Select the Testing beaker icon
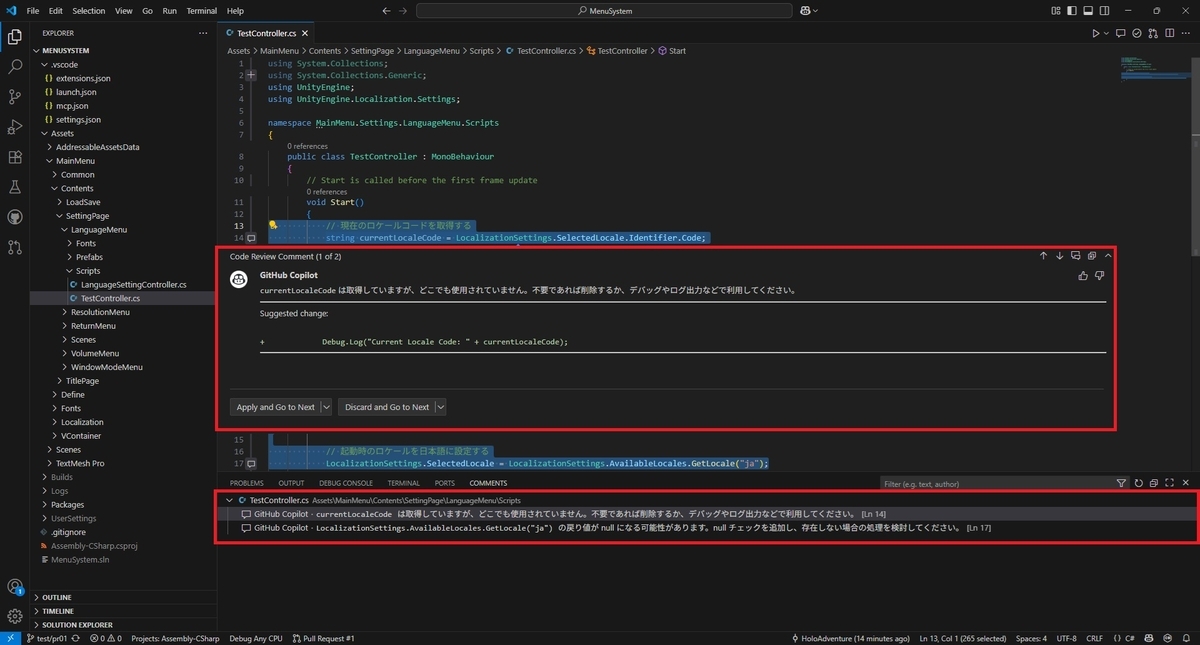This screenshot has height=645, width=1200. click(x=15, y=186)
